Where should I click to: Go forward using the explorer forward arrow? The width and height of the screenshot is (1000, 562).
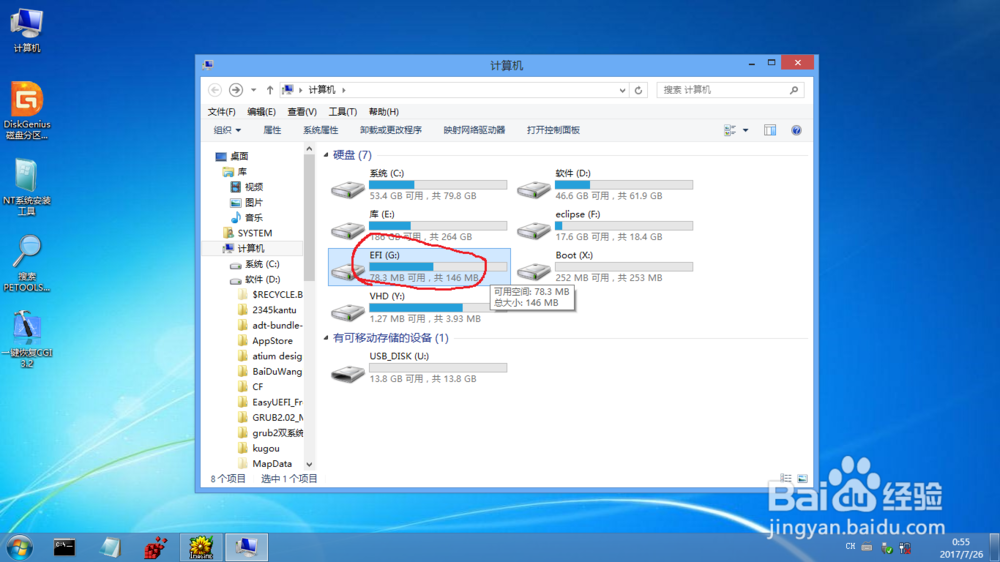pyautogui.click(x=236, y=90)
